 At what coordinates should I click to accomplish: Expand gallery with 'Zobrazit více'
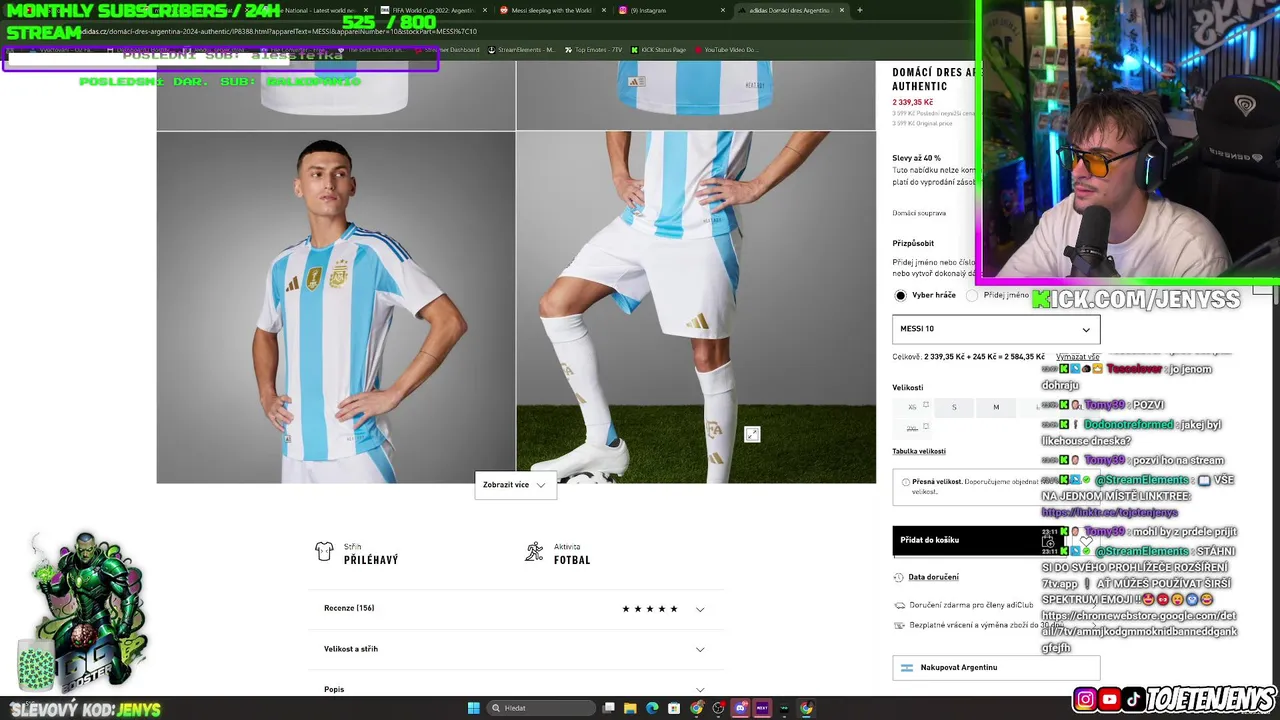click(x=515, y=485)
